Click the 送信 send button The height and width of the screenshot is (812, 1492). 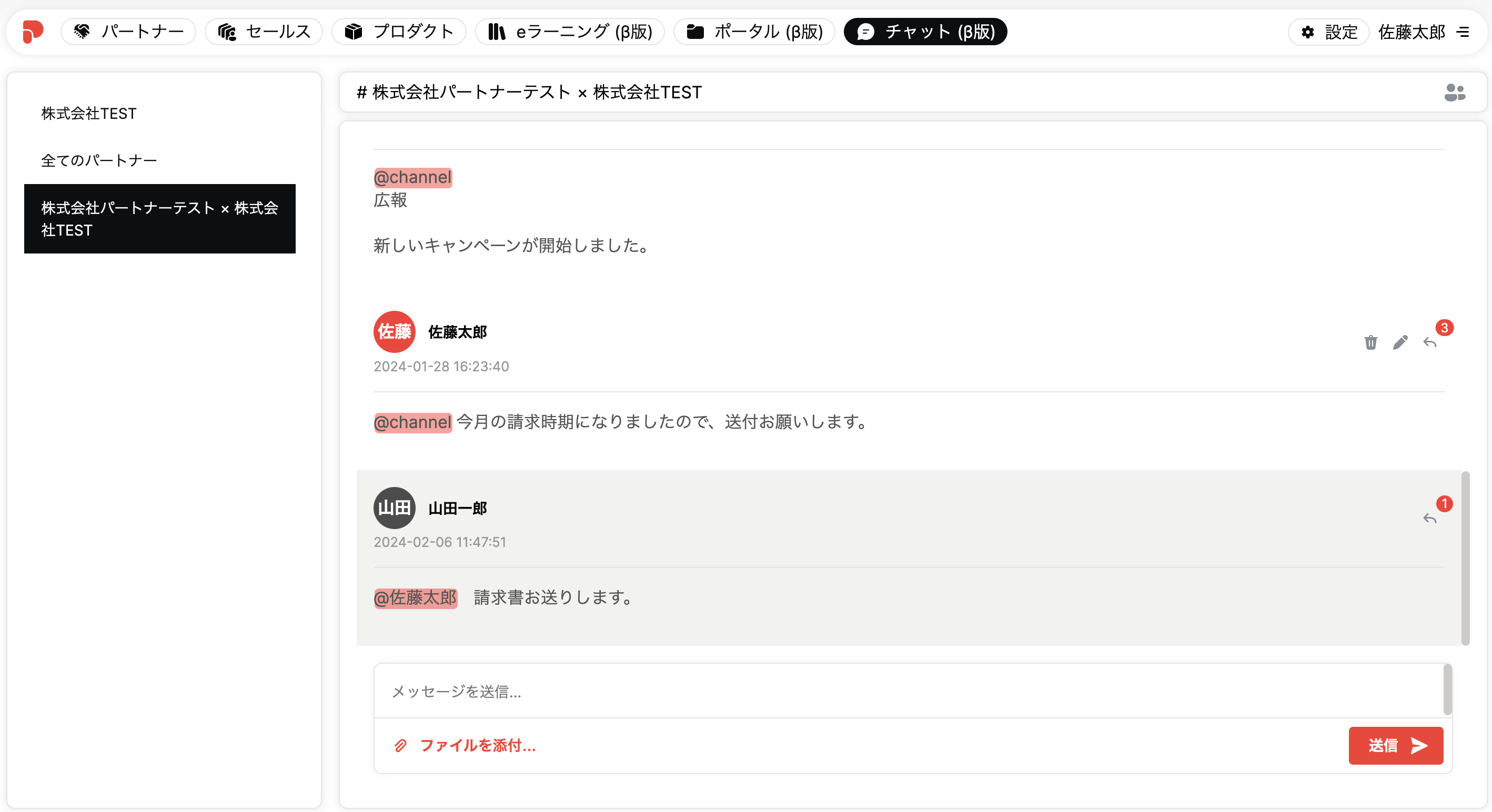click(1396, 745)
